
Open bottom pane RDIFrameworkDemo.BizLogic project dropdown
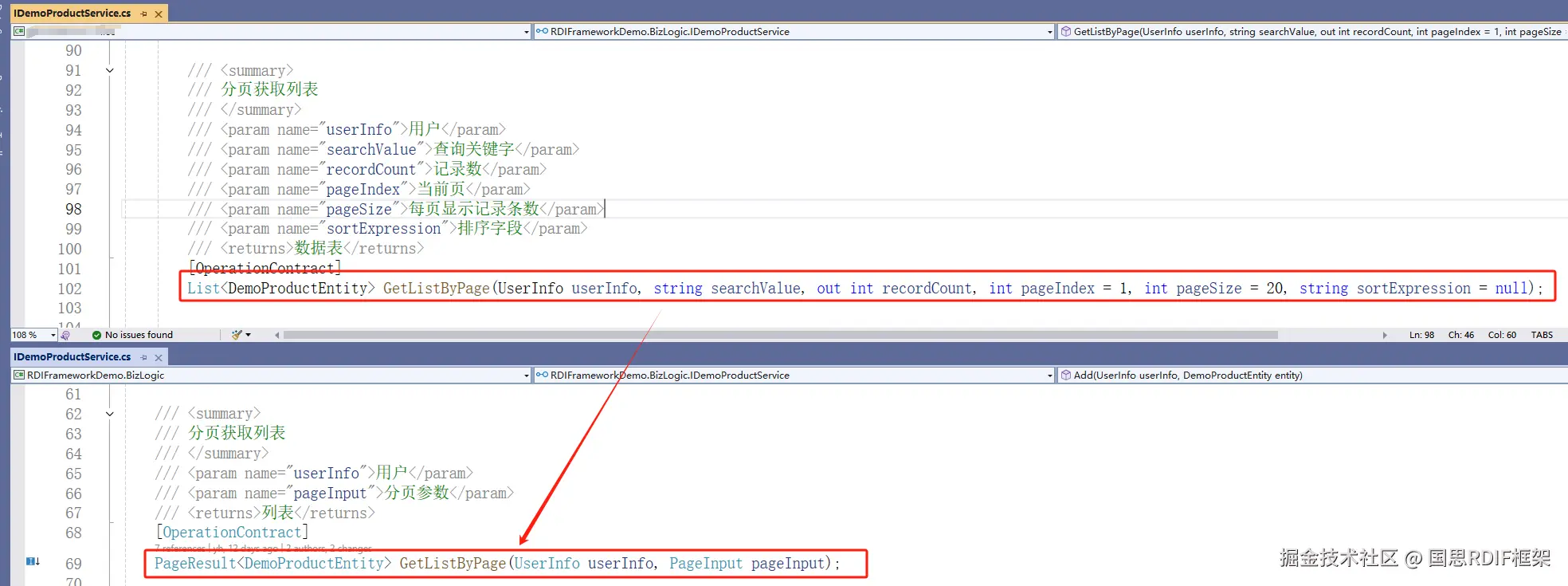[x=271, y=376]
